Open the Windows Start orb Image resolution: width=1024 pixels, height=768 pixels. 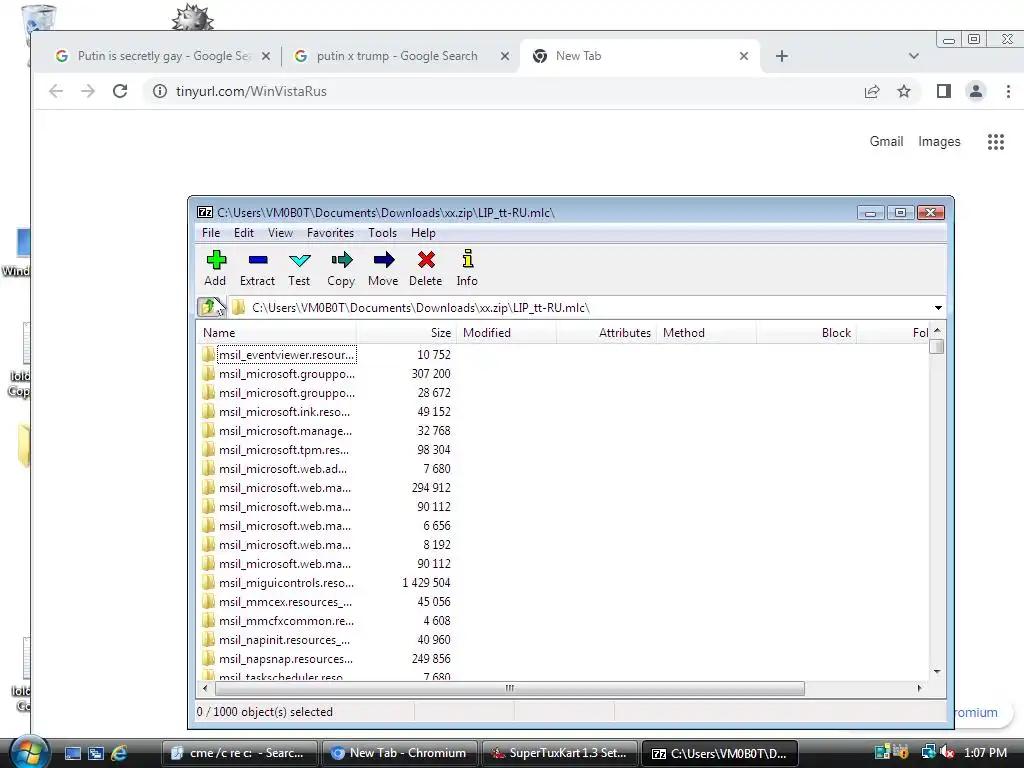pyautogui.click(x=29, y=752)
